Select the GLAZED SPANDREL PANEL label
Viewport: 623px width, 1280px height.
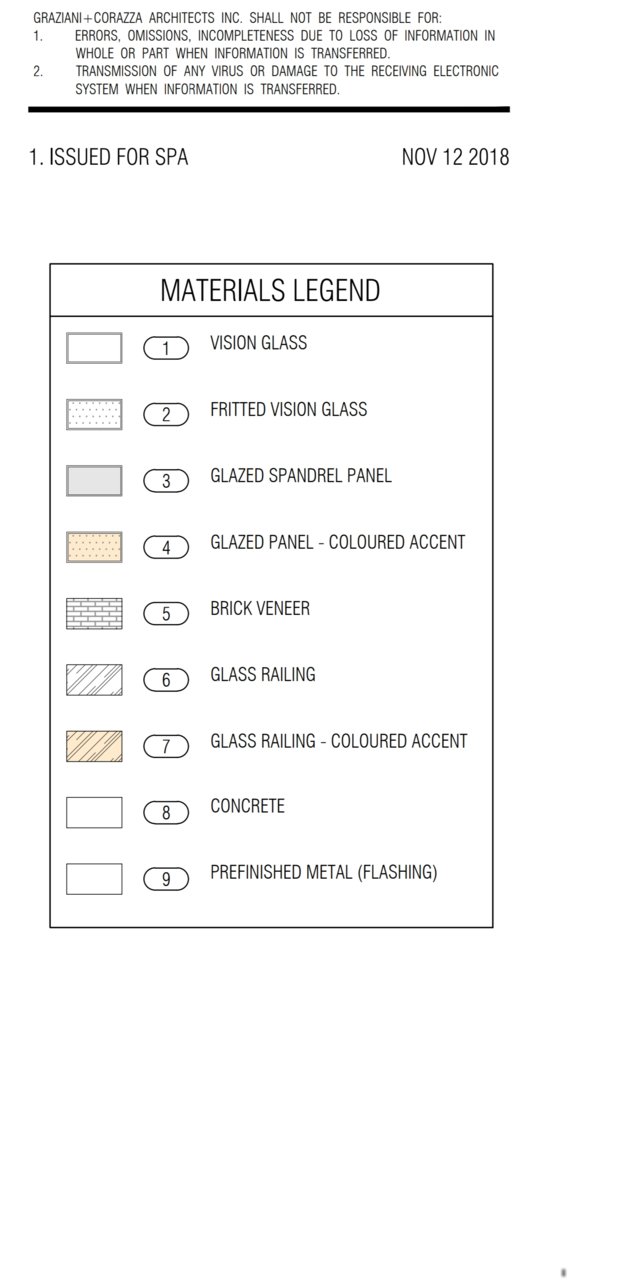[x=300, y=476]
